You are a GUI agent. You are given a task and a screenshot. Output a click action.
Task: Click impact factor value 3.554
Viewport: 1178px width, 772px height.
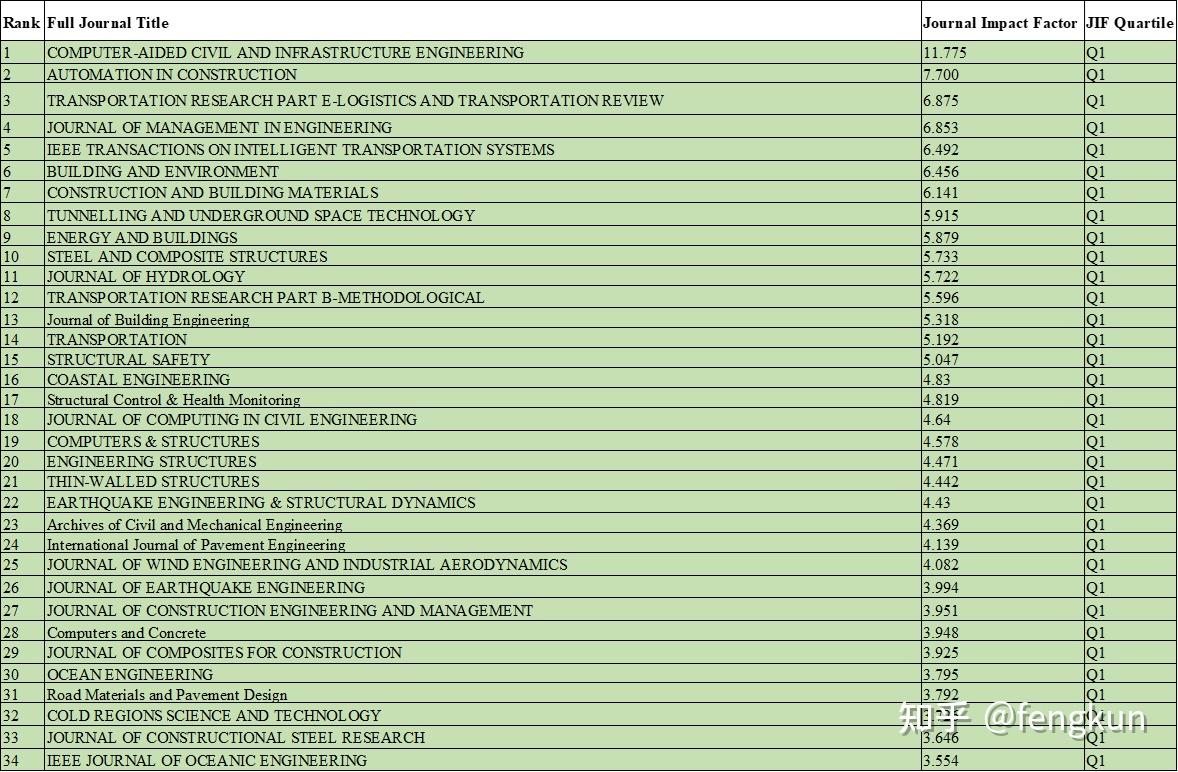[x=941, y=761]
